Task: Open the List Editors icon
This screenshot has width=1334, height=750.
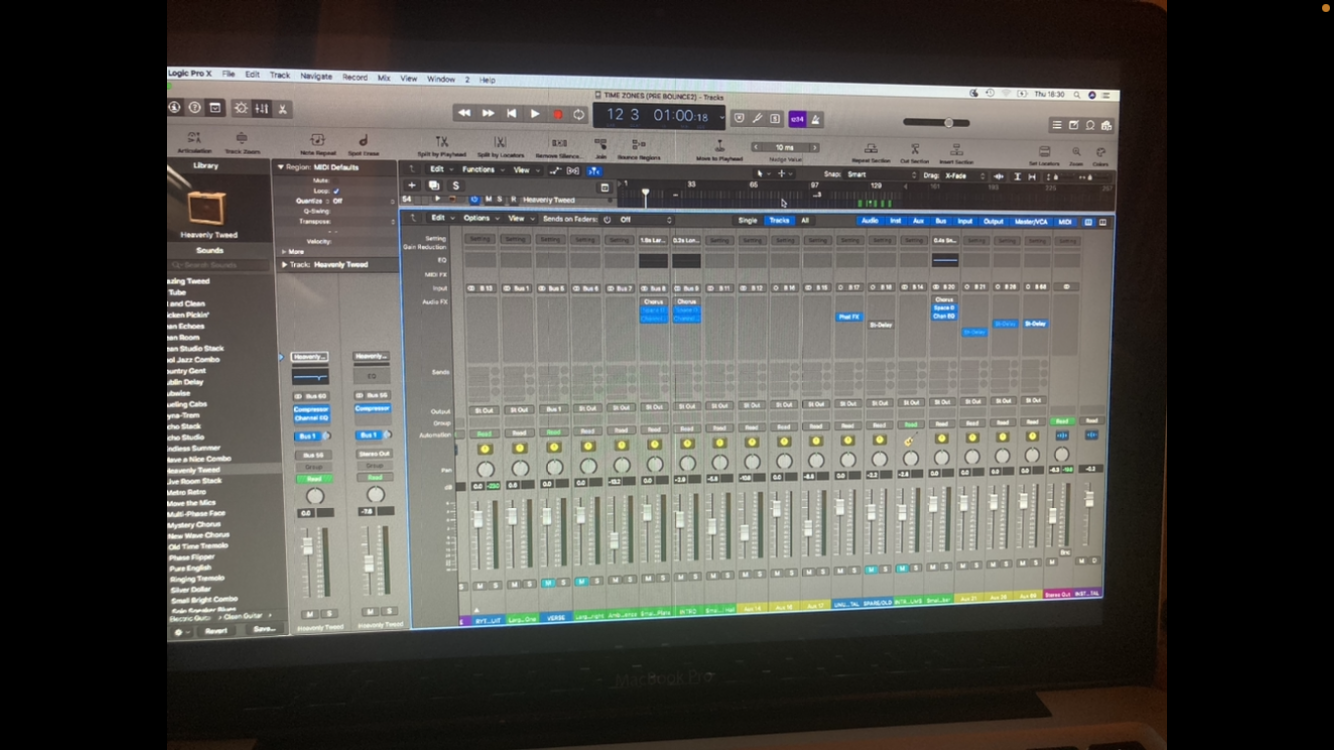Action: 1057,125
